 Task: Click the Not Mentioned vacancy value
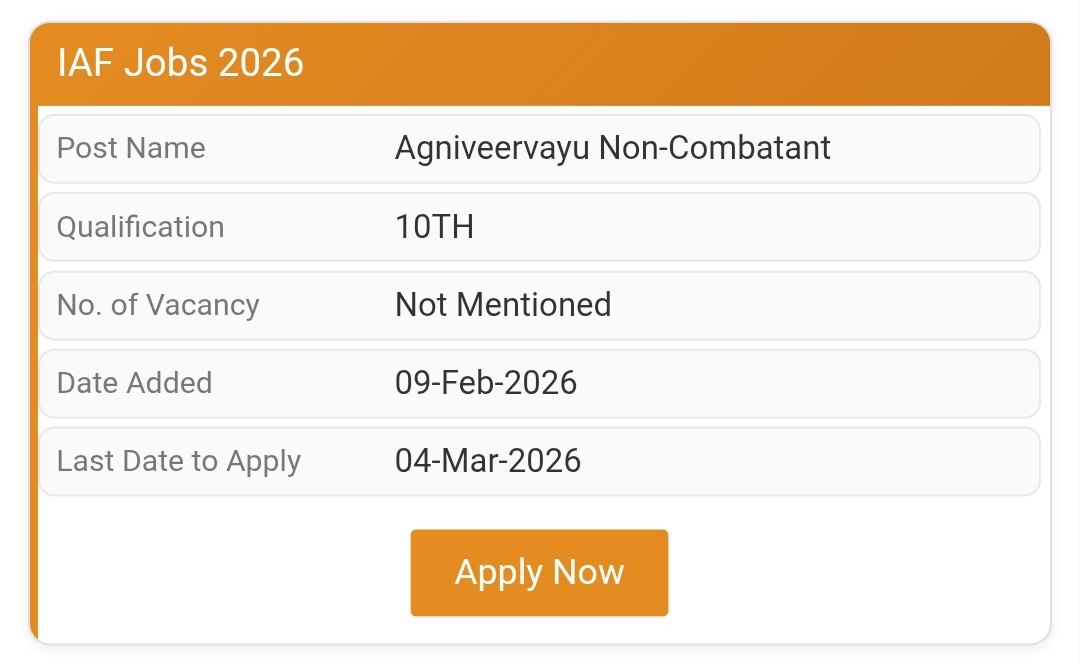point(503,305)
